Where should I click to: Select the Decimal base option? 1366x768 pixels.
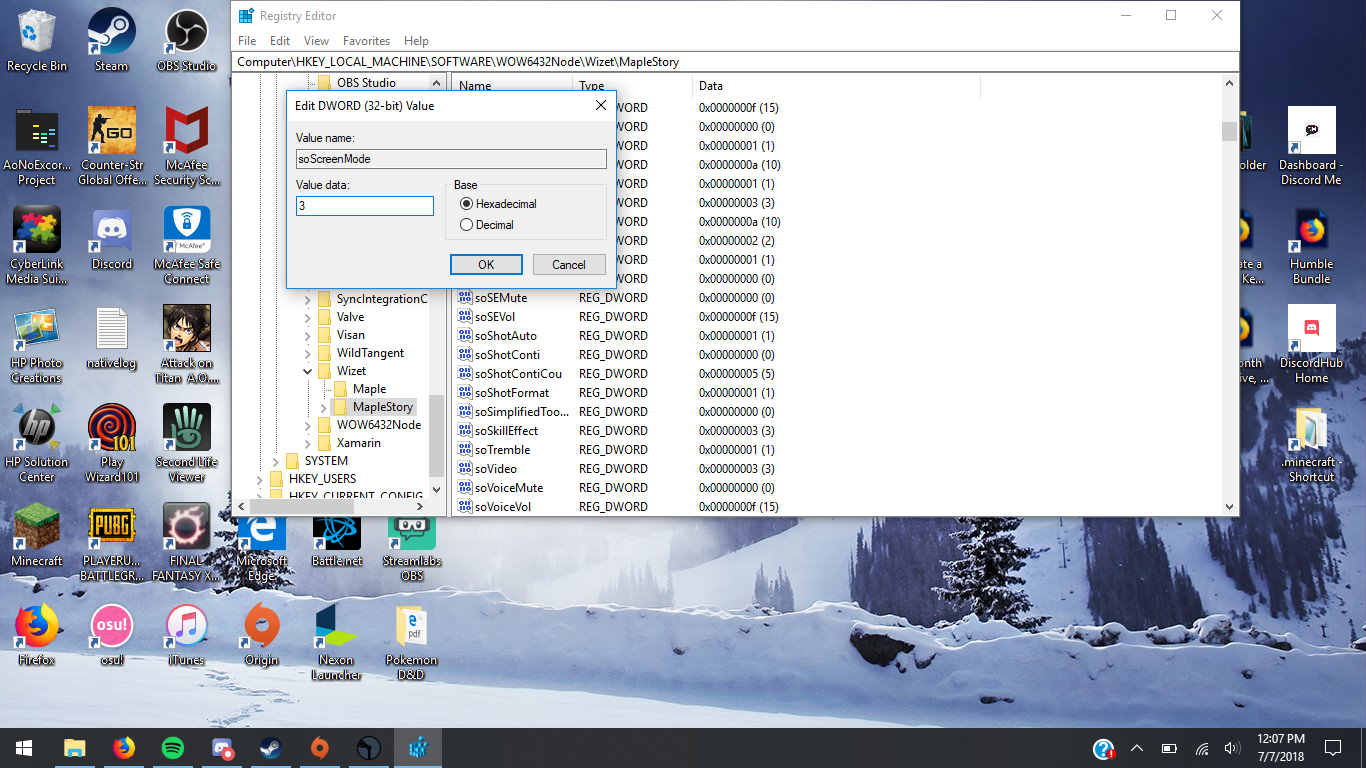(487, 225)
